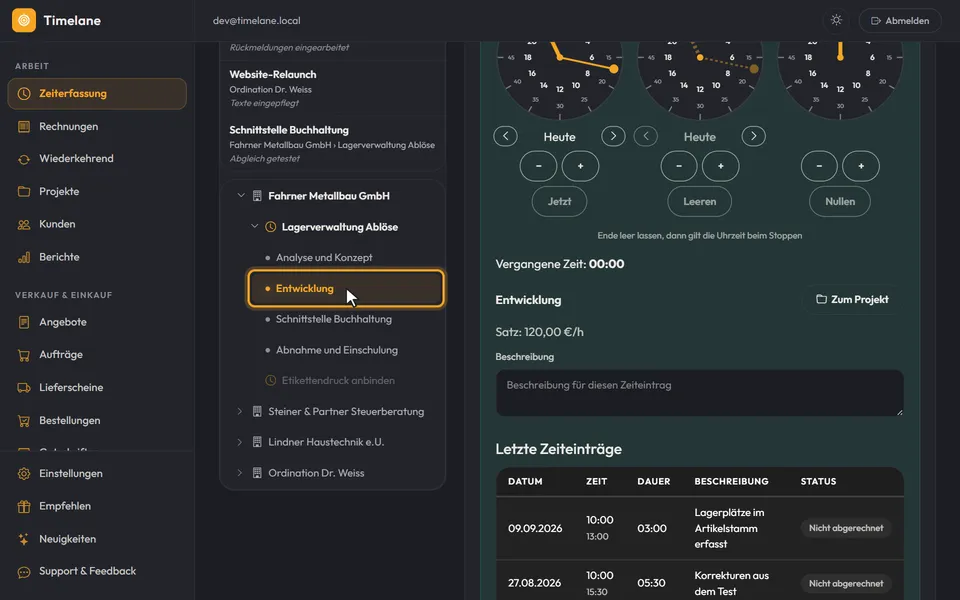Click the Neuigkeiten sparkle icon

coord(24,539)
